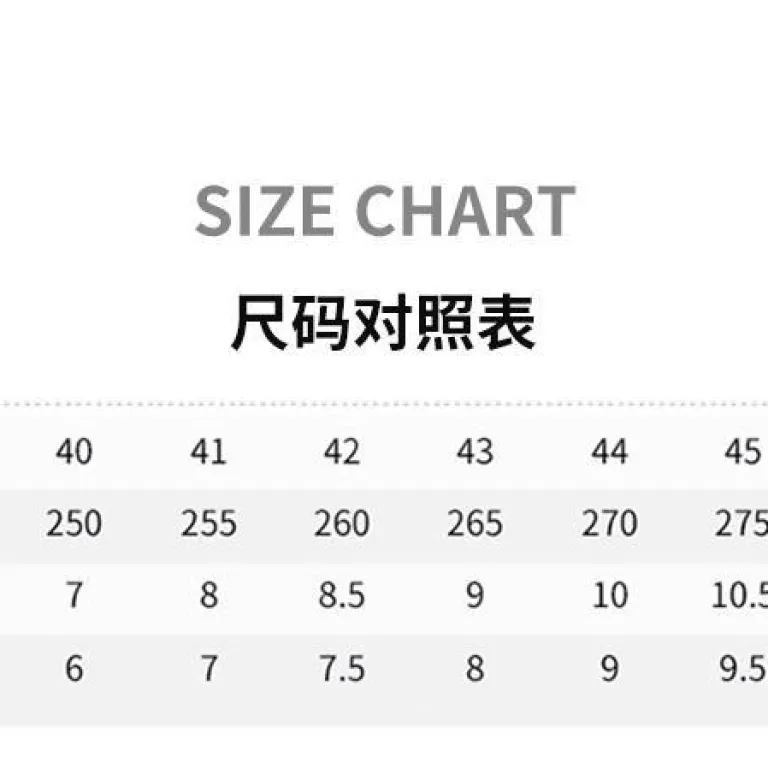Click the 尺码对照表 title text
Viewport: 768px width, 768px height.
pos(383,322)
